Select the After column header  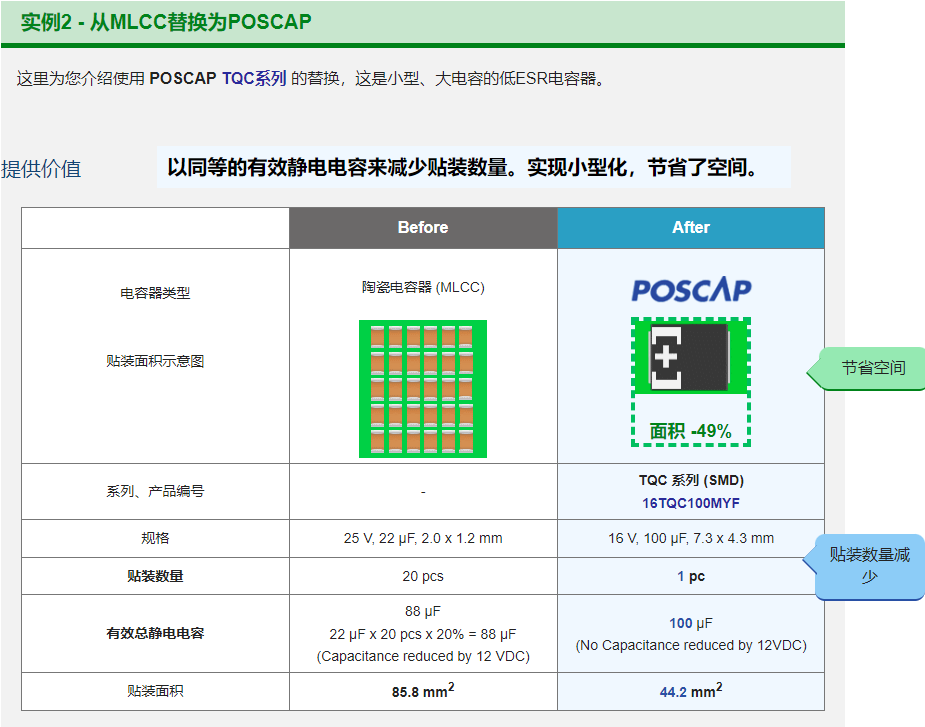(x=691, y=228)
